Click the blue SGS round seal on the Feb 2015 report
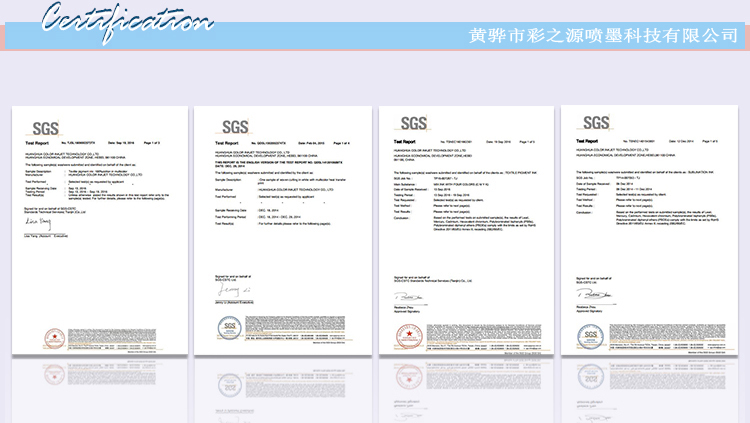The width and height of the screenshot is (750, 423). tap(230, 328)
